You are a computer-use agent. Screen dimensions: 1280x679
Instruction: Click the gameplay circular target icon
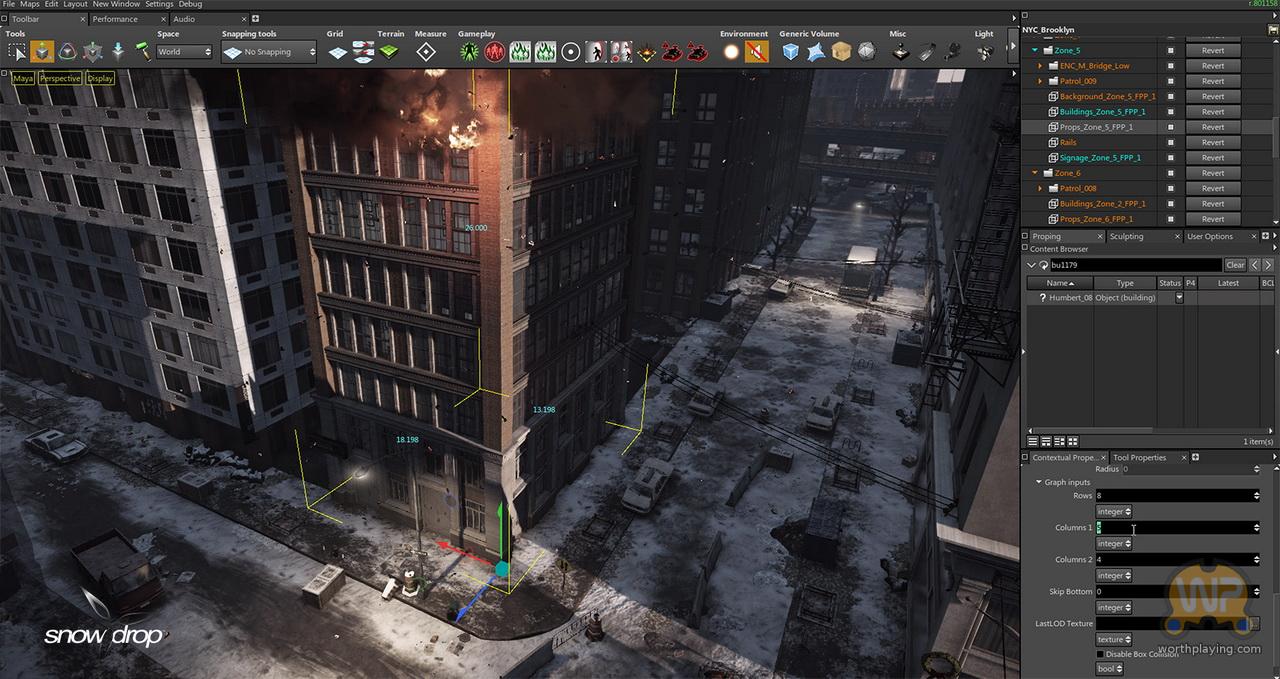tap(570, 52)
